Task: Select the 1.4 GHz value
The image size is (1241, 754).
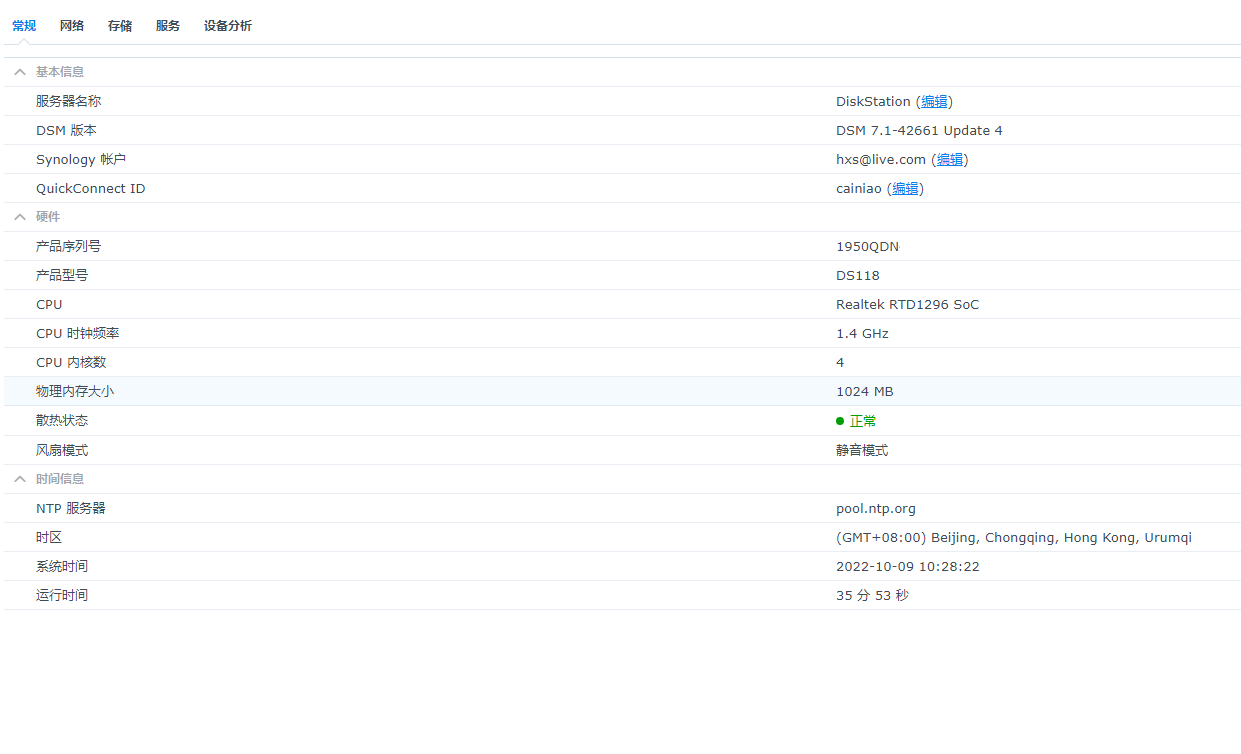Action: (862, 333)
